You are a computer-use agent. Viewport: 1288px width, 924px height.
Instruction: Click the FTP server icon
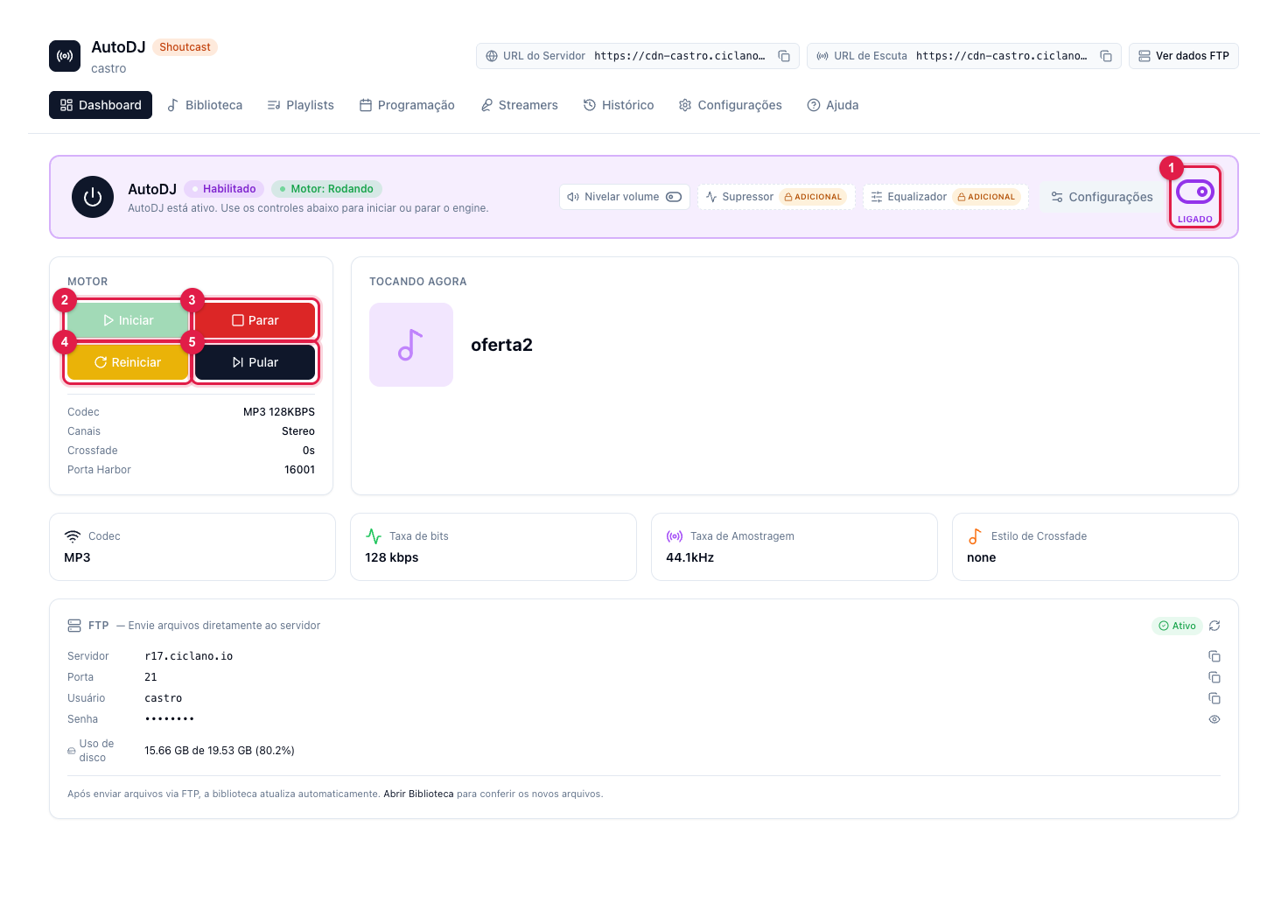coord(74,626)
